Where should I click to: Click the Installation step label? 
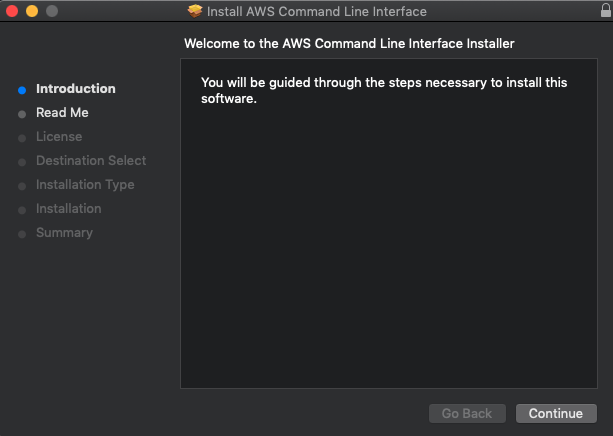tap(69, 208)
